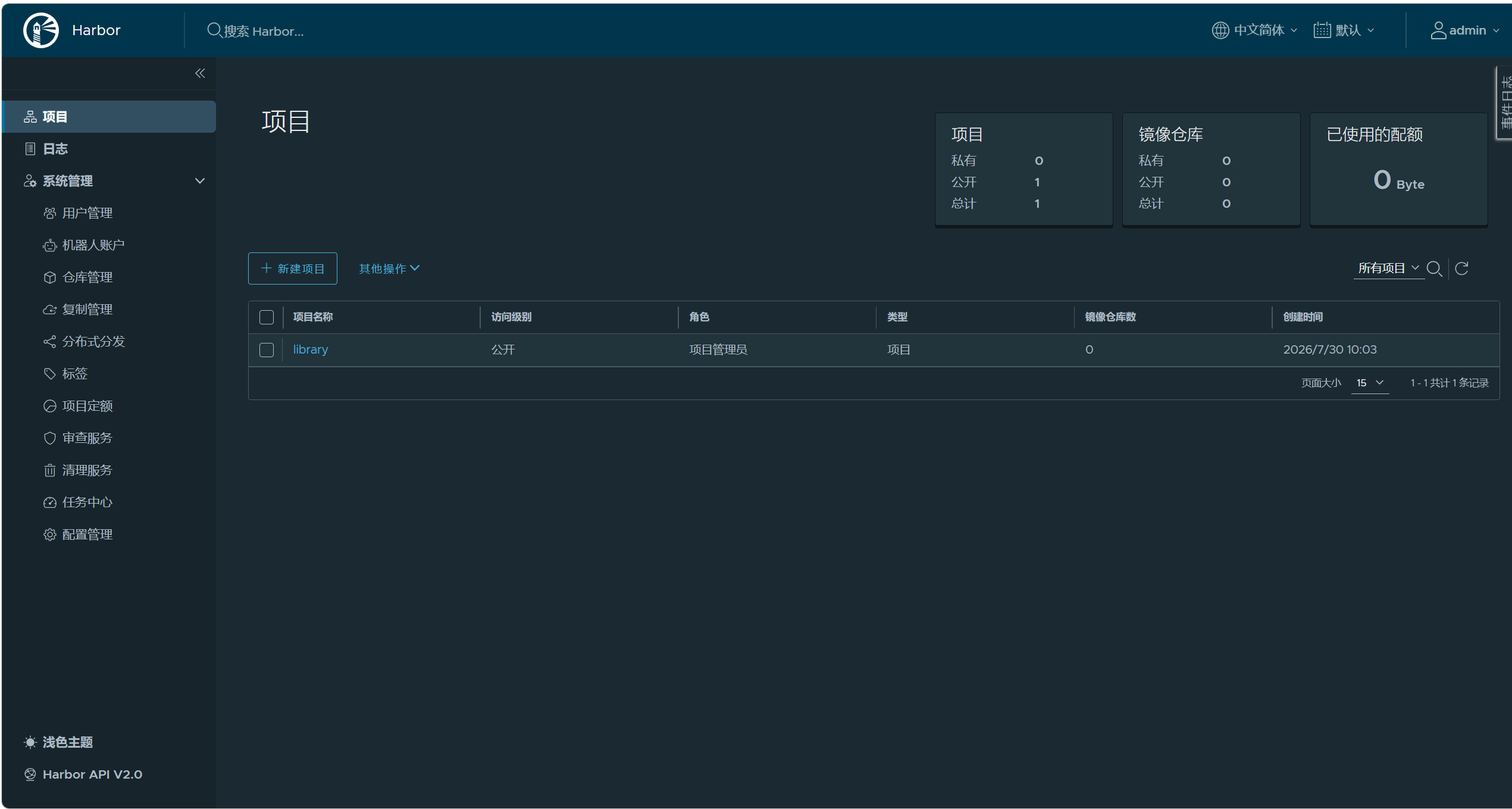Sort by 访问级别 column header

511,317
